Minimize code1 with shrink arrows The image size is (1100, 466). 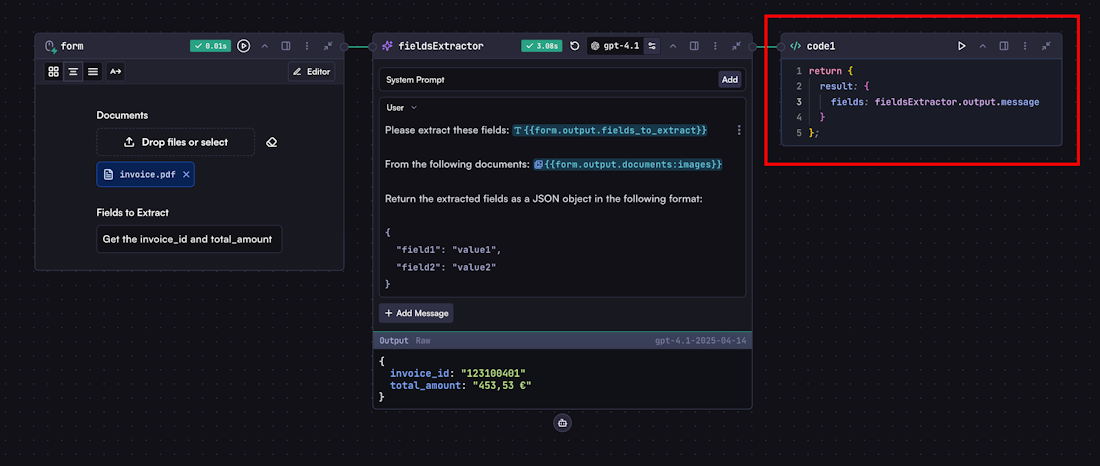pyautogui.click(x=1046, y=46)
